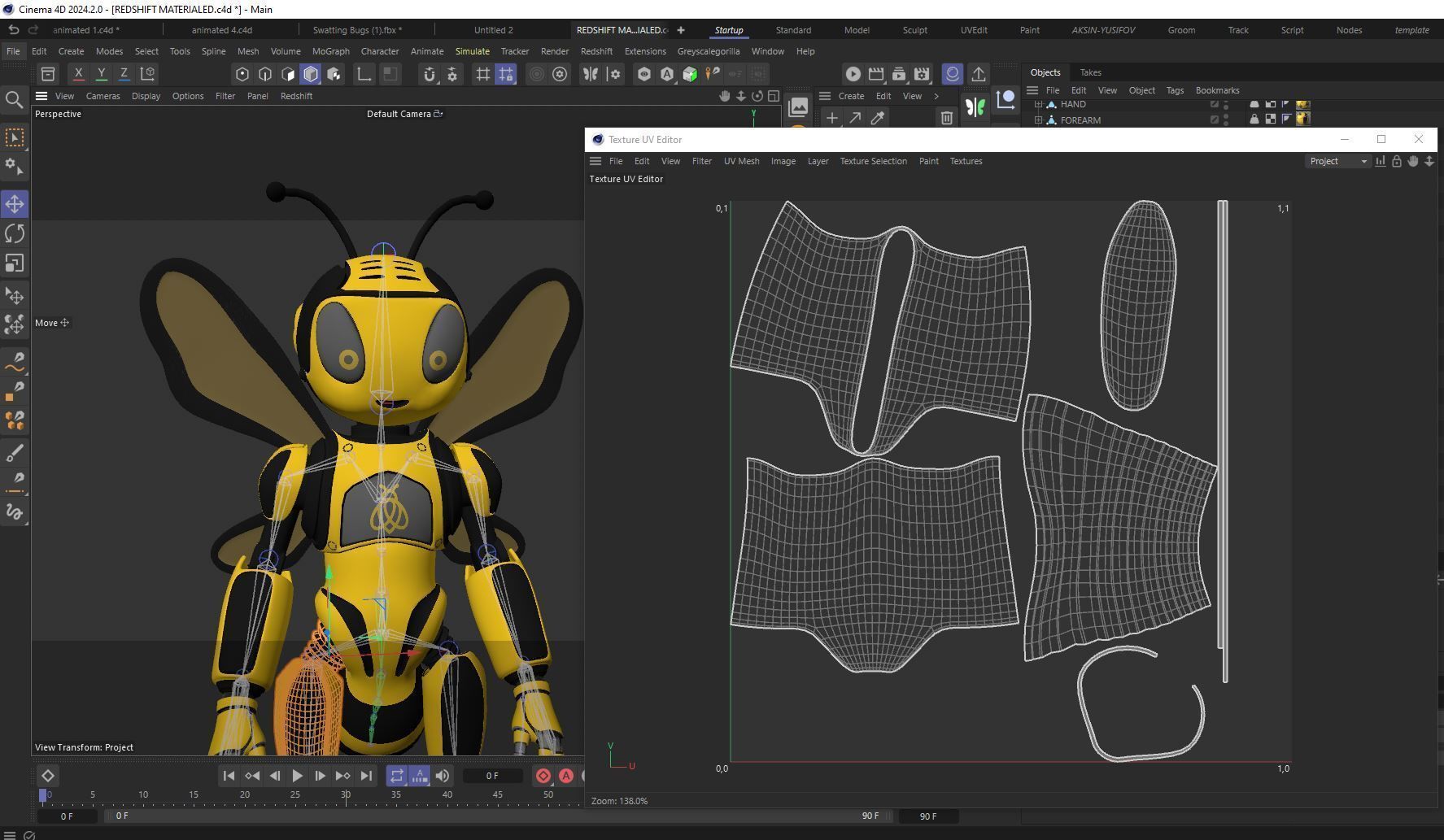Open the render to picture viewer icon
This screenshot has width=1444, height=840.
coord(875,74)
